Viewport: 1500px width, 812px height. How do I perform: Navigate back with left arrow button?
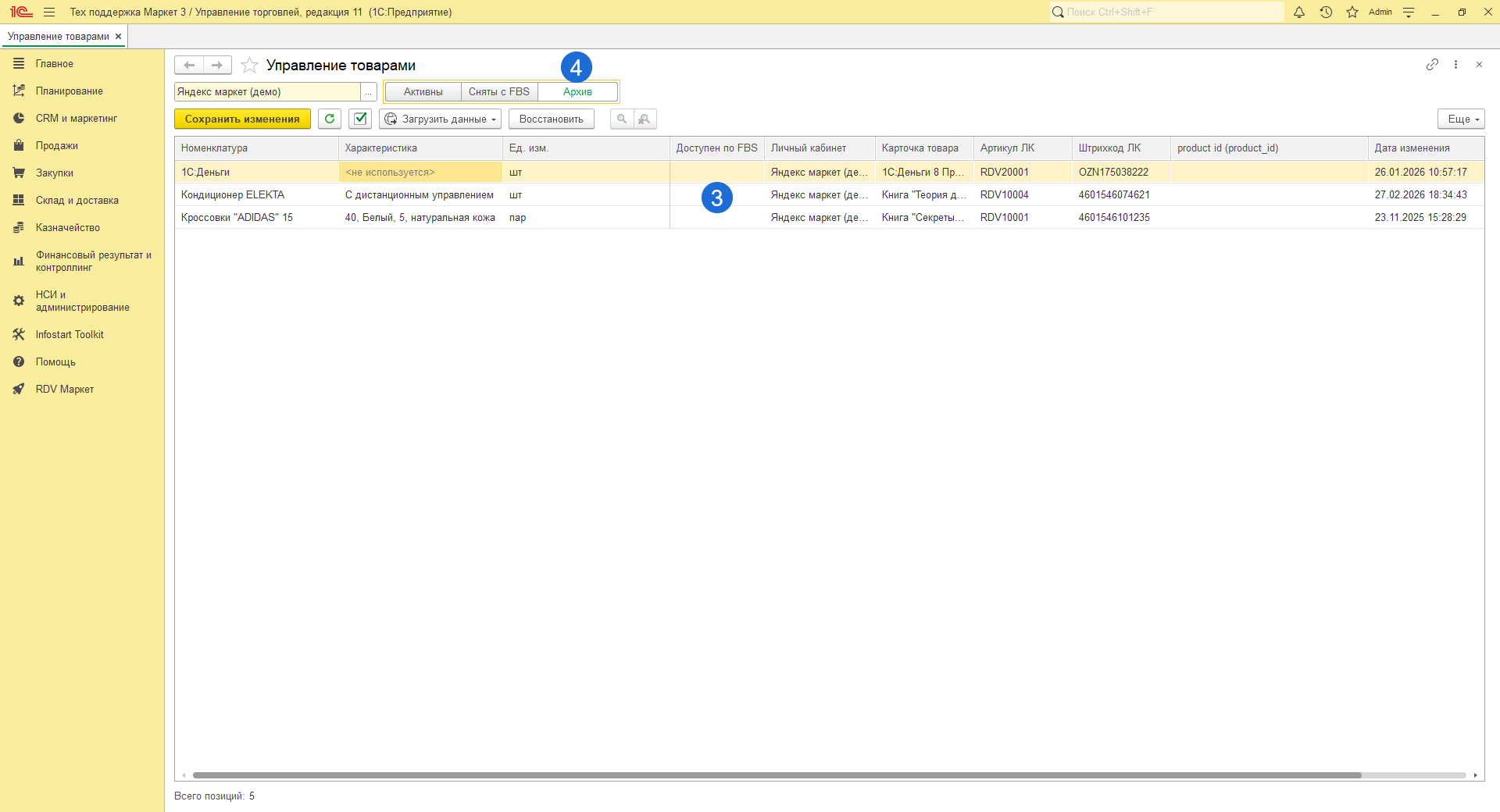(x=189, y=65)
